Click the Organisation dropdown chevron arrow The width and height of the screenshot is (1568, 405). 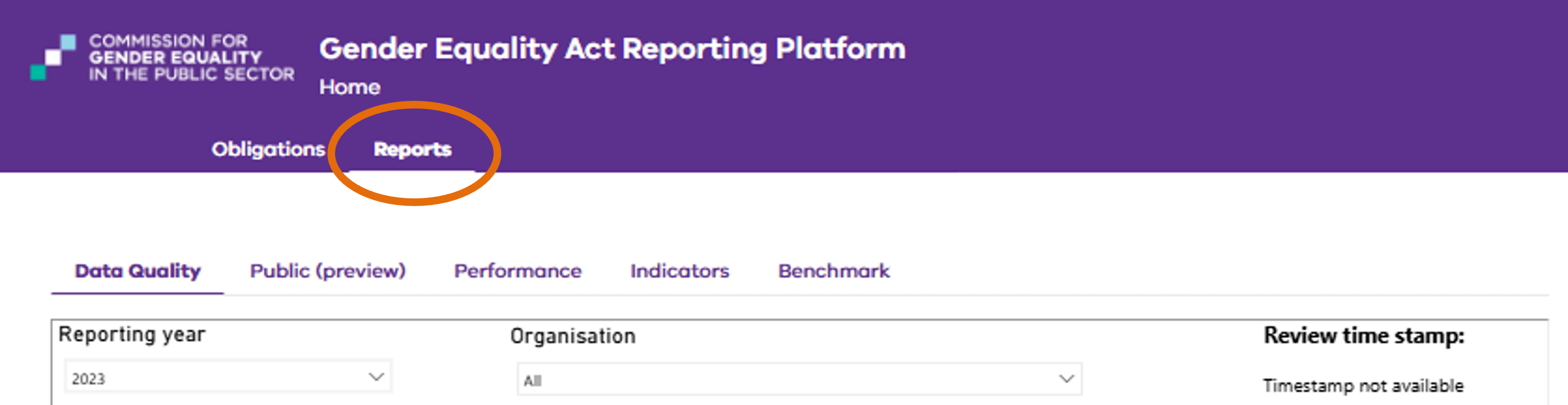click(1066, 379)
